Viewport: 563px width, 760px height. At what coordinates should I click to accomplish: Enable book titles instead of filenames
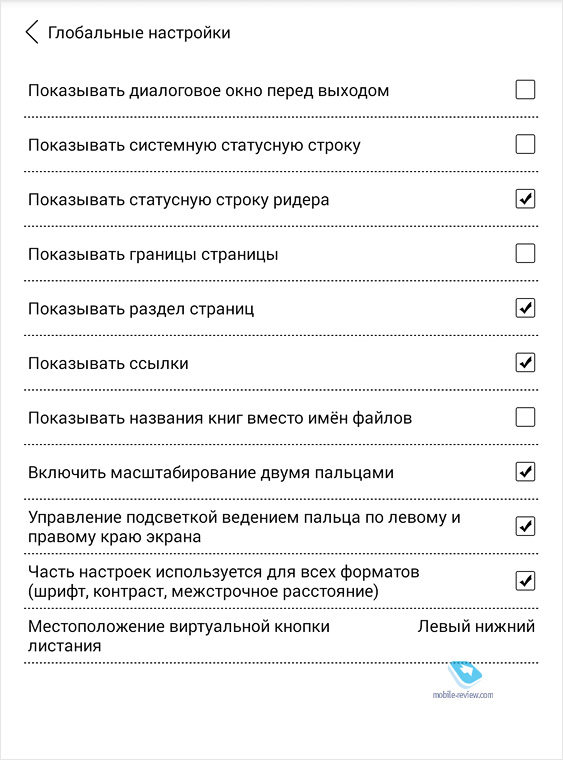[525, 417]
